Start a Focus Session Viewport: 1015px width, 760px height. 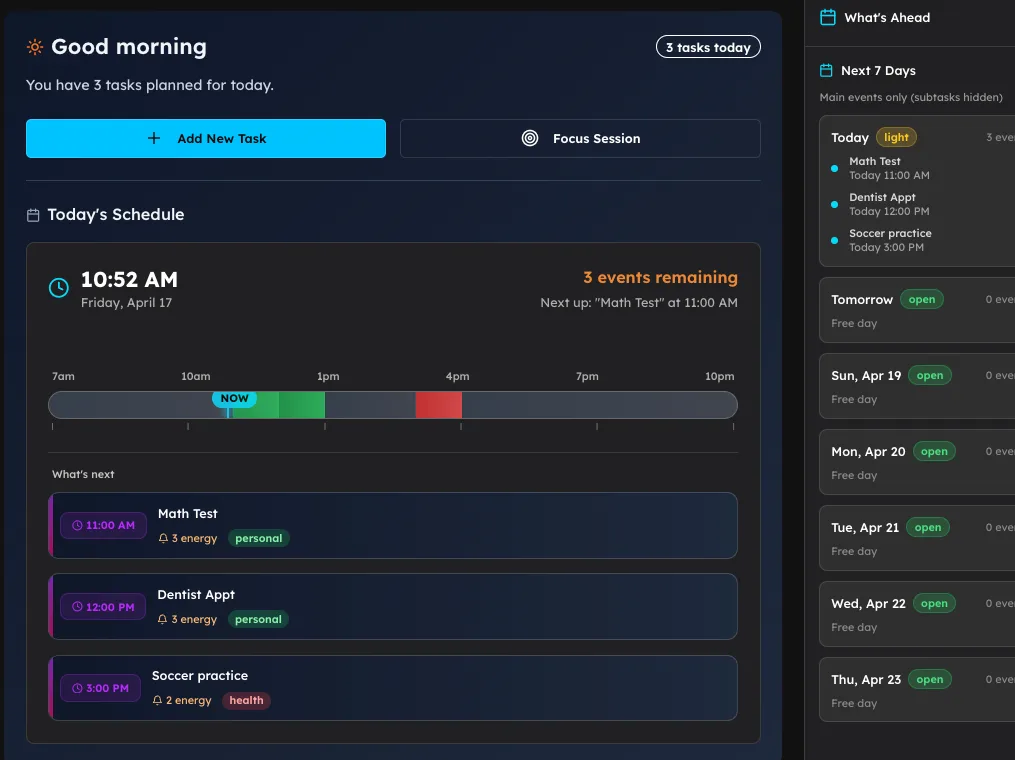click(580, 138)
